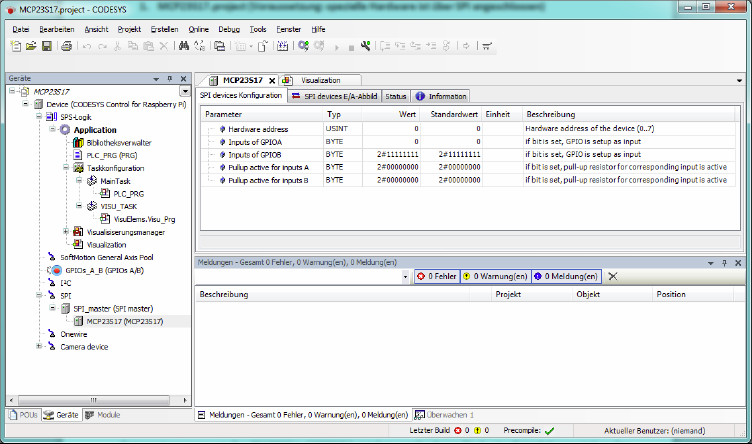The image size is (752, 444).
Task: Switch to the Status tab
Action: (396, 96)
